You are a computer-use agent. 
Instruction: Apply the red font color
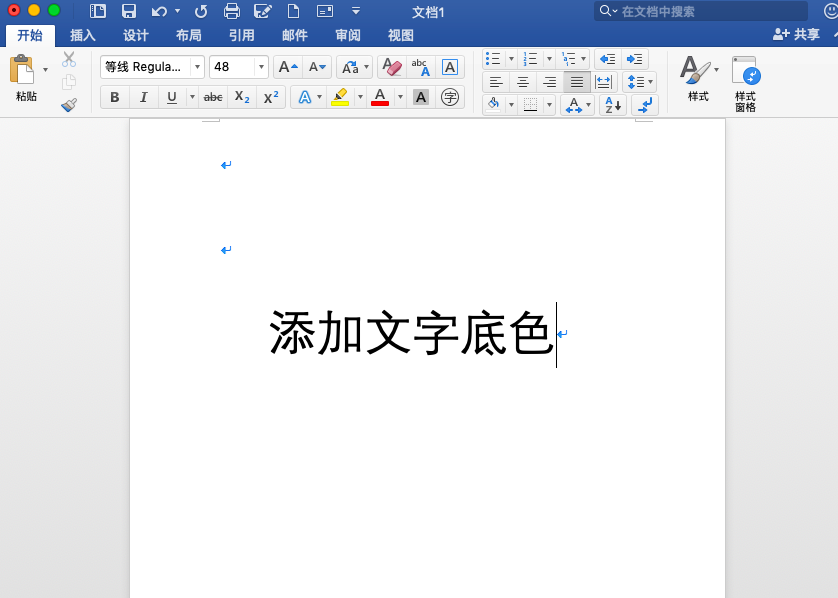pyautogui.click(x=380, y=97)
